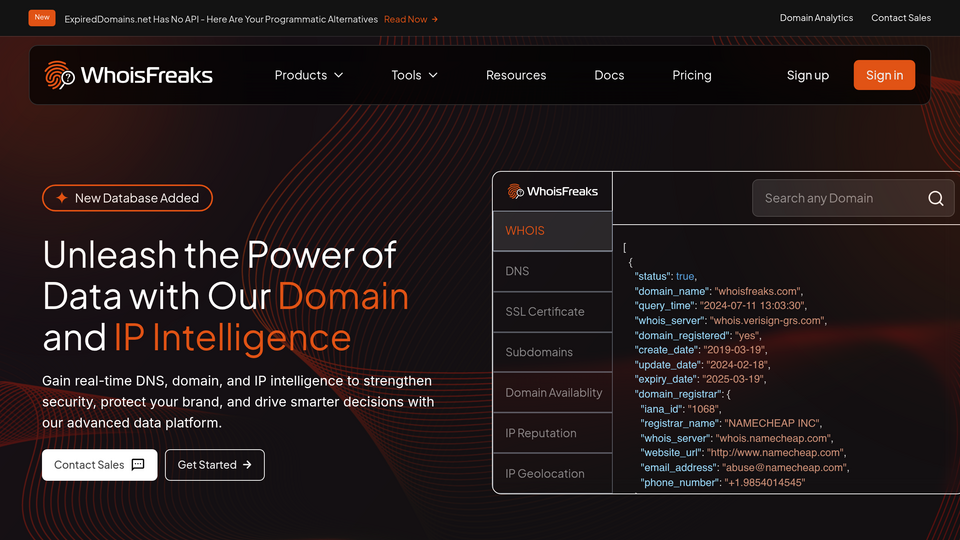This screenshot has height=540, width=960.
Task: Click the "status": true JSON line
Action: (666, 277)
